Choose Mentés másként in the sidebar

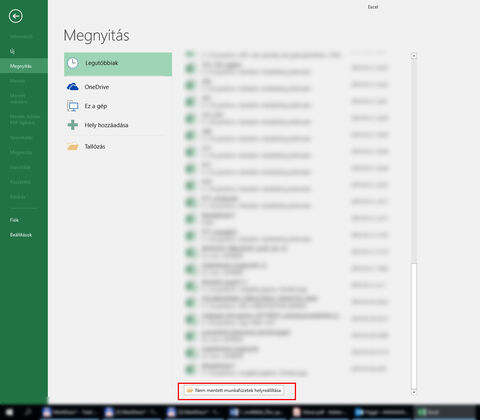point(19,98)
